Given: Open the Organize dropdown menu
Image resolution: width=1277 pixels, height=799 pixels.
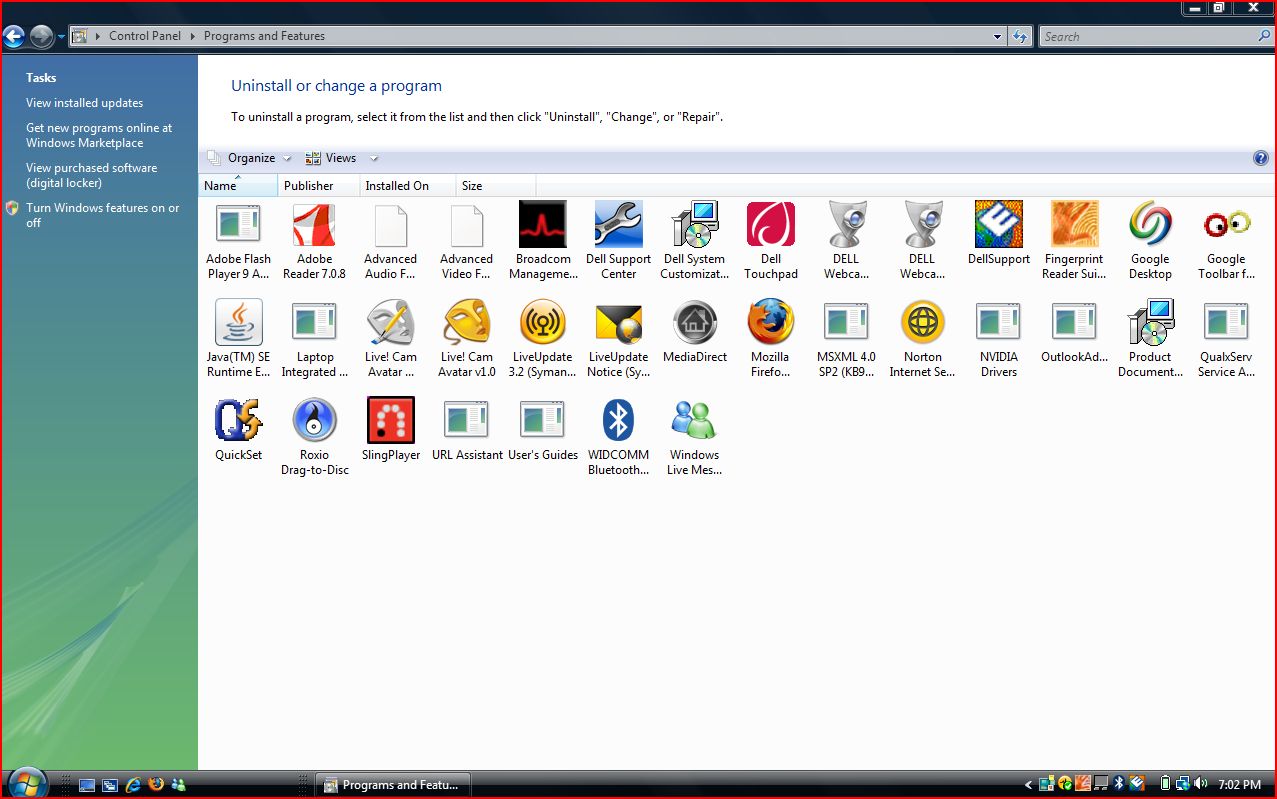Looking at the screenshot, I should tap(250, 158).
